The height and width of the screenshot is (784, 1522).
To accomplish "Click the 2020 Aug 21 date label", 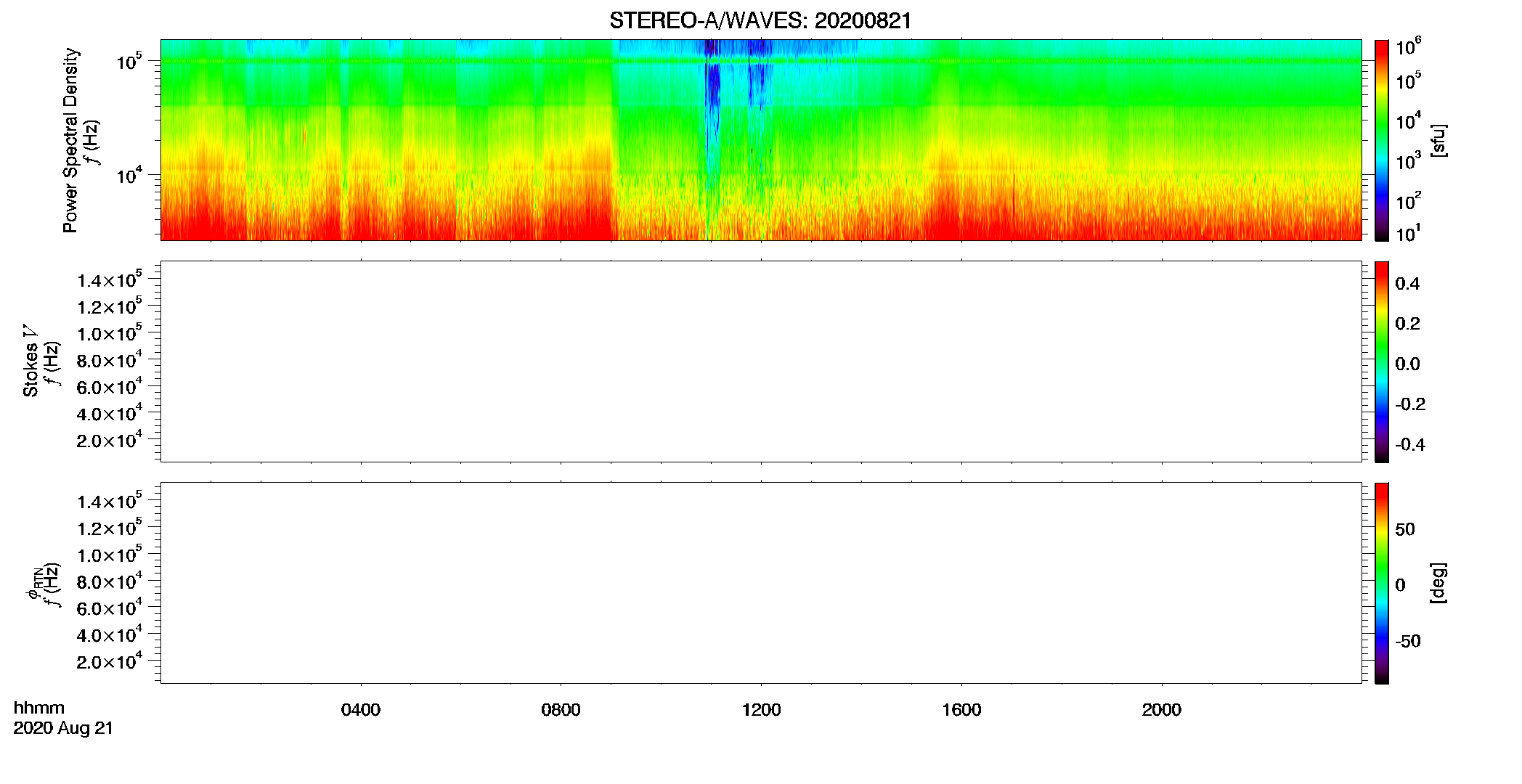I will click(63, 728).
